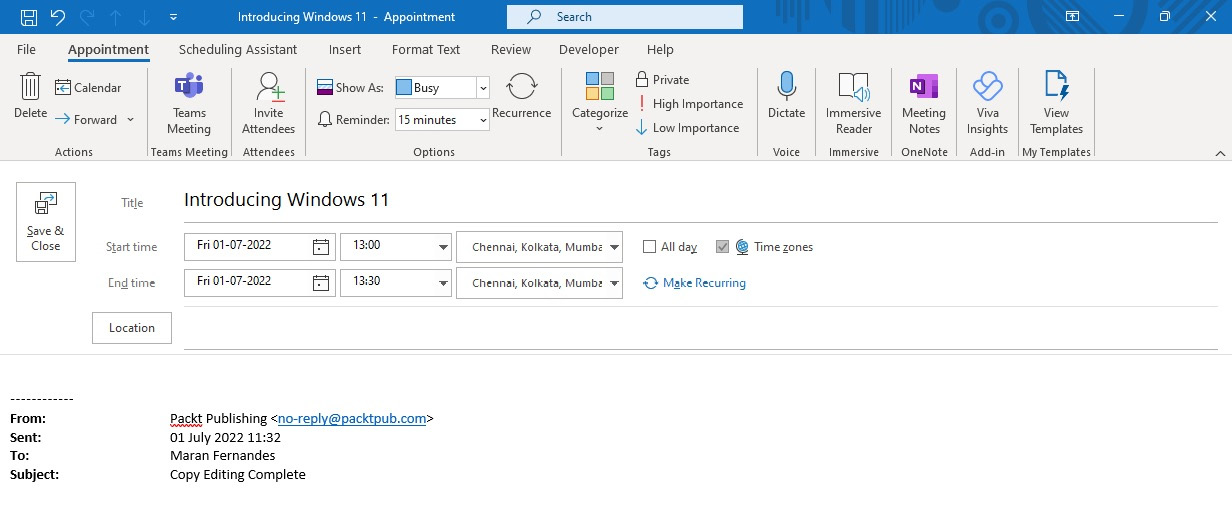Undo the last action
Viewport: 1232px width, 508px height.
(x=57, y=17)
